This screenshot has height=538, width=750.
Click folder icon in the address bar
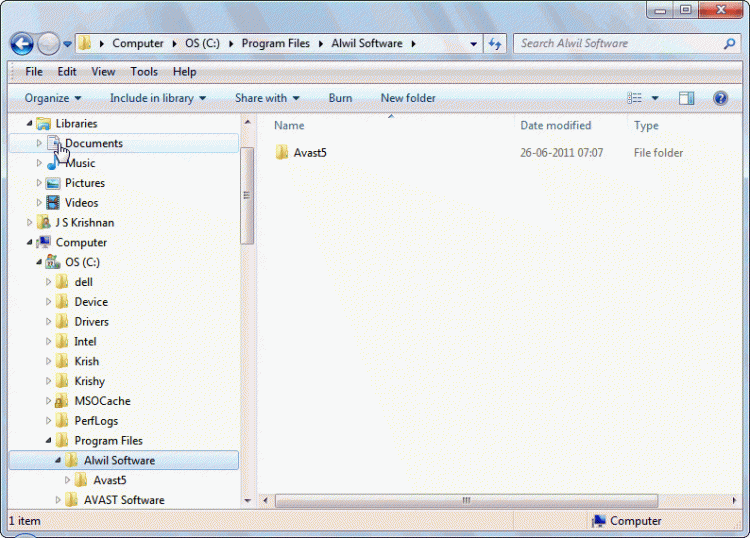(85, 43)
